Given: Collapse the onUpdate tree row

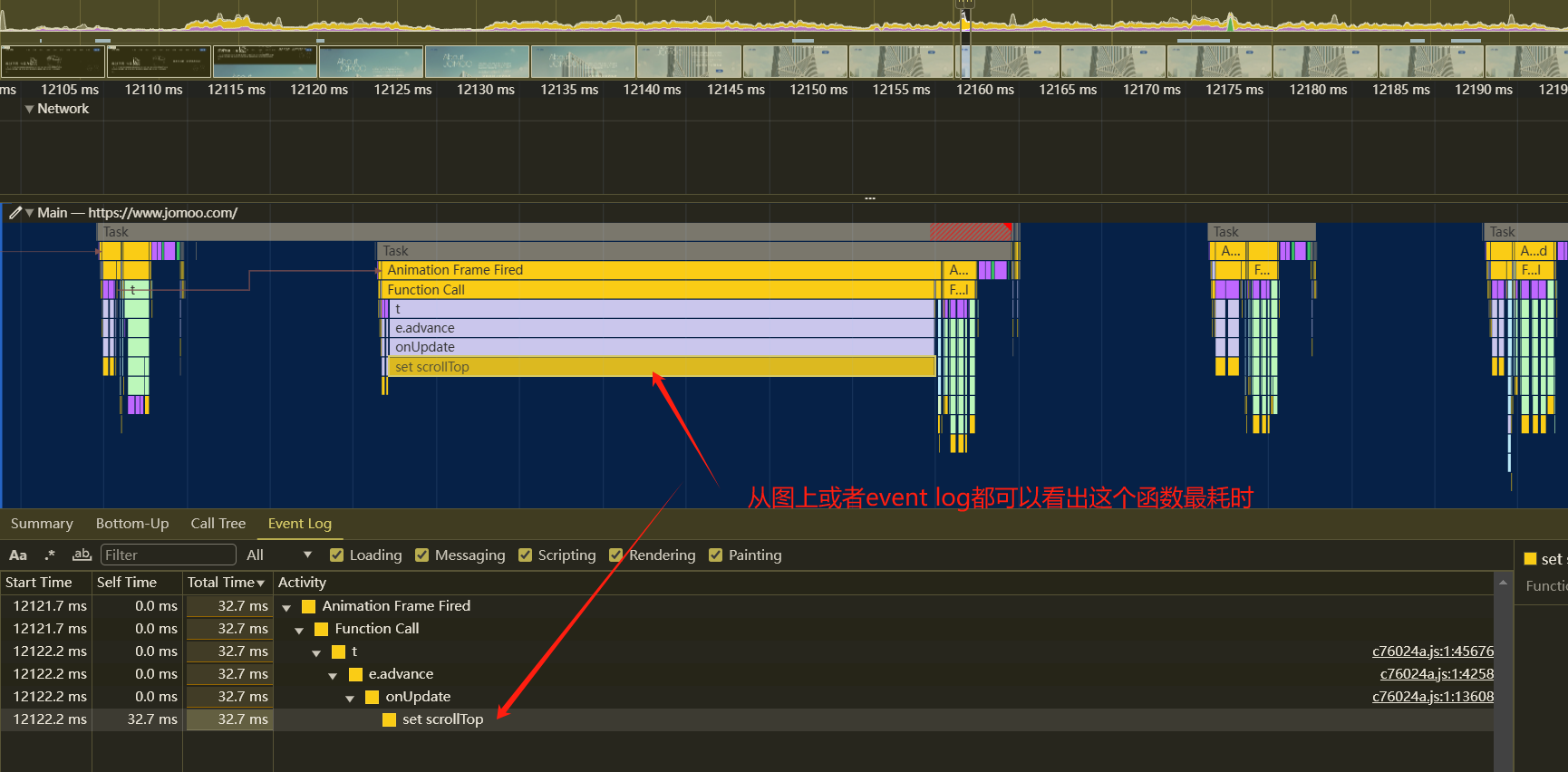Looking at the screenshot, I should (350, 698).
